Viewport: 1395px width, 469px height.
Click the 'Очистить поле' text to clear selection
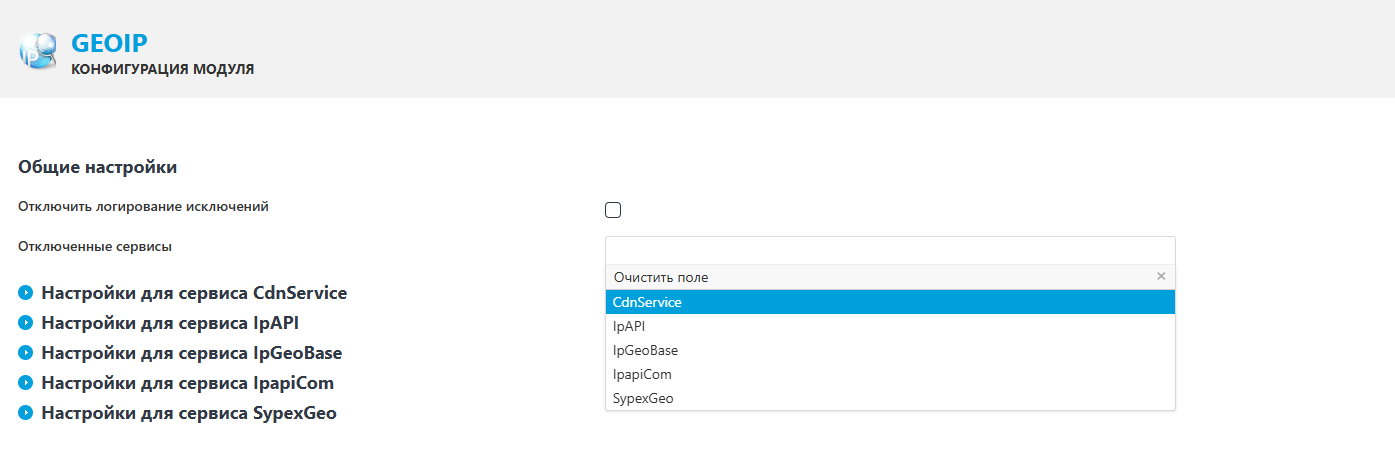[x=661, y=277]
